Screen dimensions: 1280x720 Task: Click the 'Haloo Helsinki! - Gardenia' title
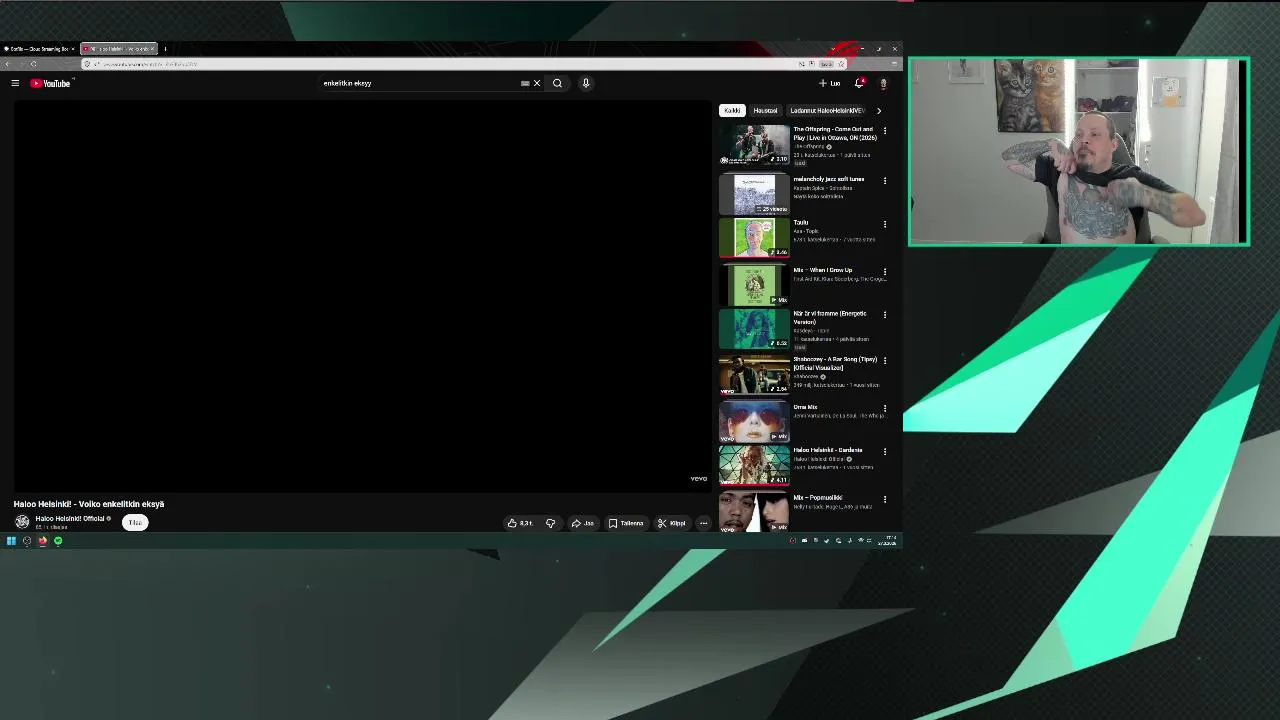pyautogui.click(x=828, y=450)
